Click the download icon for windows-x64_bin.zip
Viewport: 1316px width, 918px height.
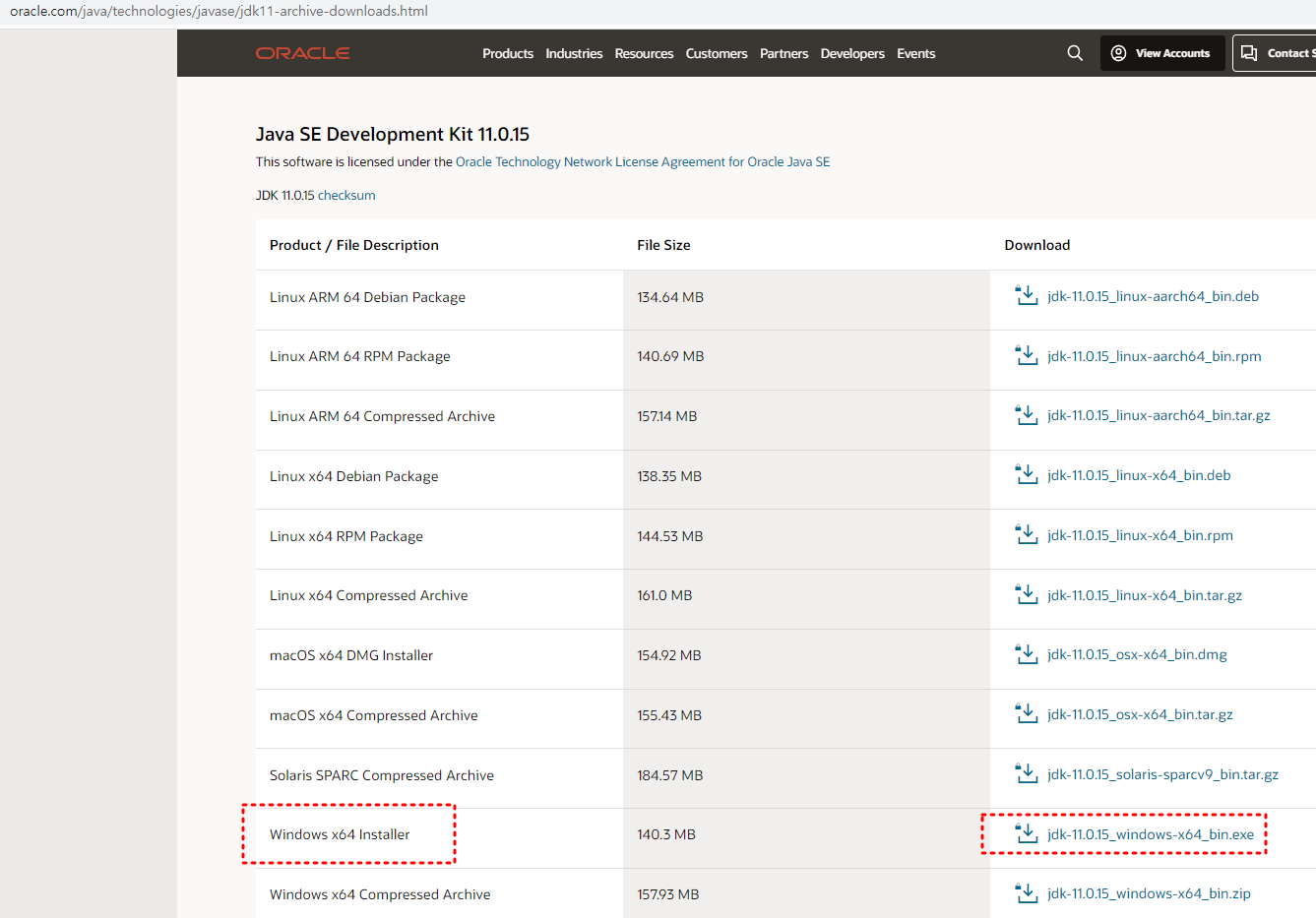pyautogui.click(x=1027, y=893)
